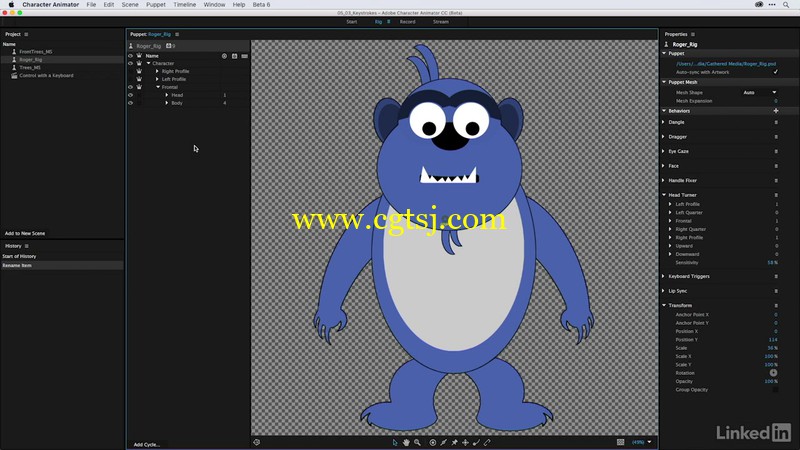This screenshot has width=800, height=450.
Task: Click the Add Cycle button
Action: coord(146,445)
